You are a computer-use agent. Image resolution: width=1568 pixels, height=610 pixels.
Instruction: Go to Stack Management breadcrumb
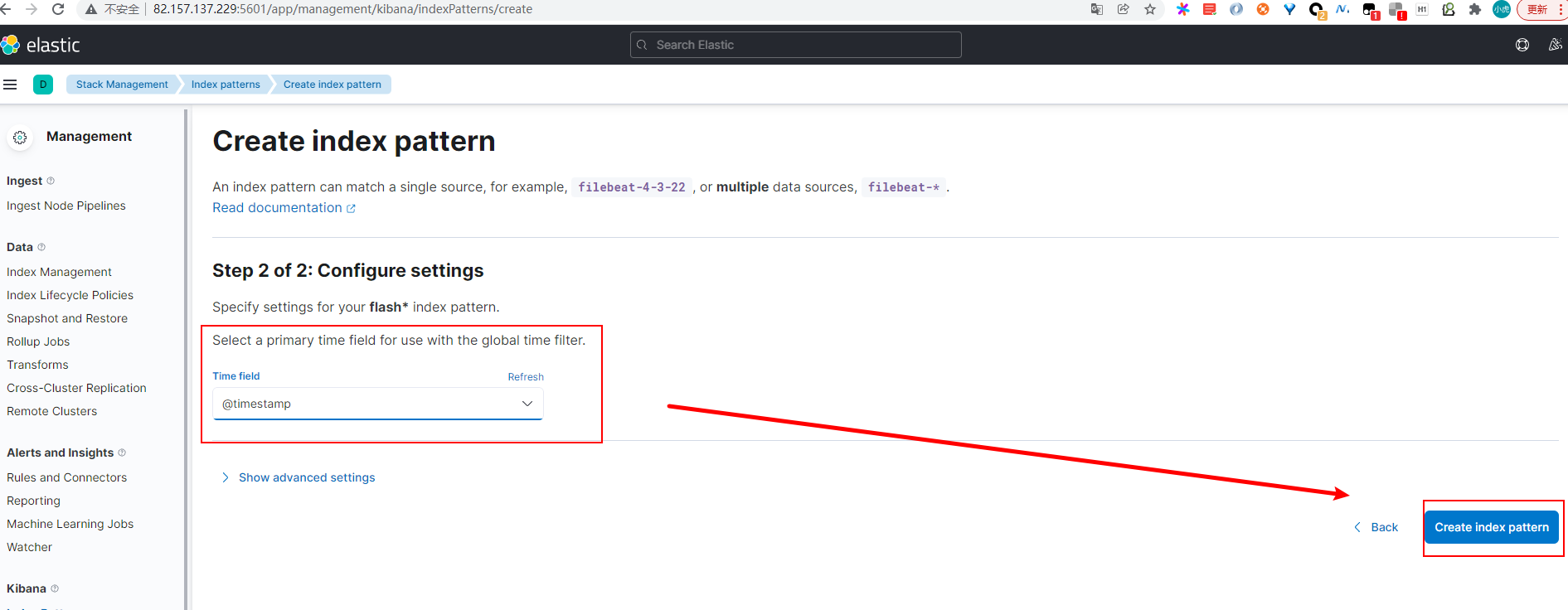[x=122, y=85]
